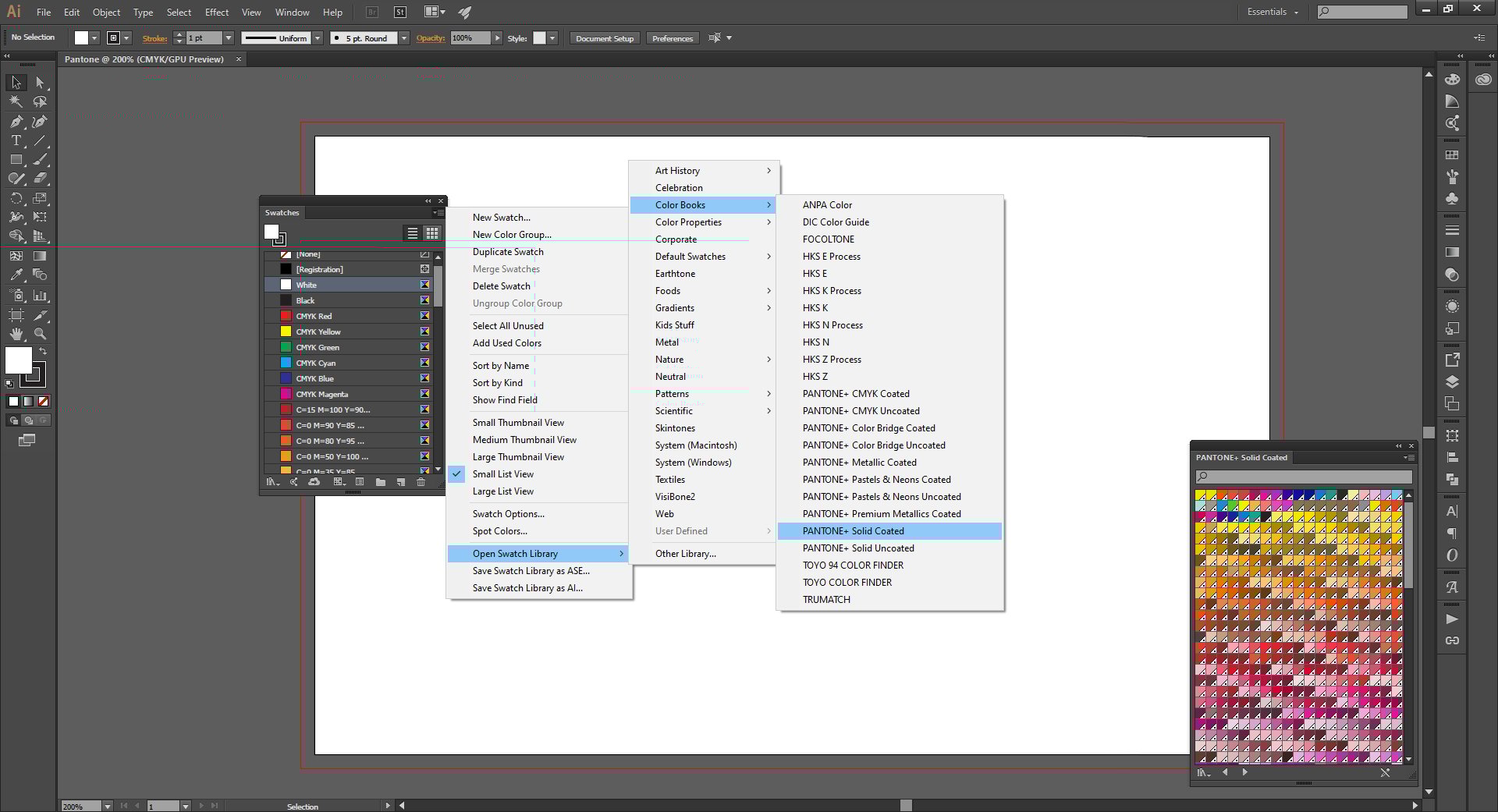Viewport: 1498px width, 812px height.
Task: Open the Object menu
Action: 106,12
